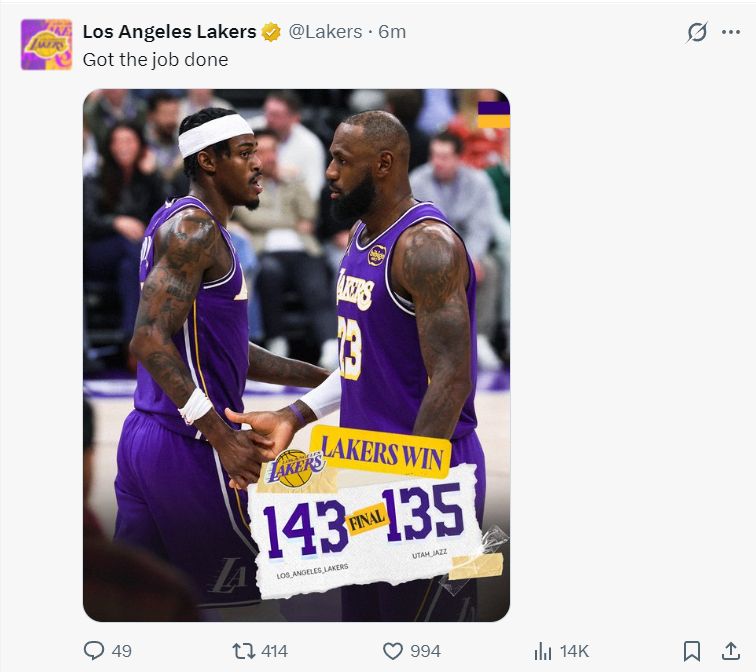
Task: Open the three-dot More options menu
Action: click(x=732, y=32)
